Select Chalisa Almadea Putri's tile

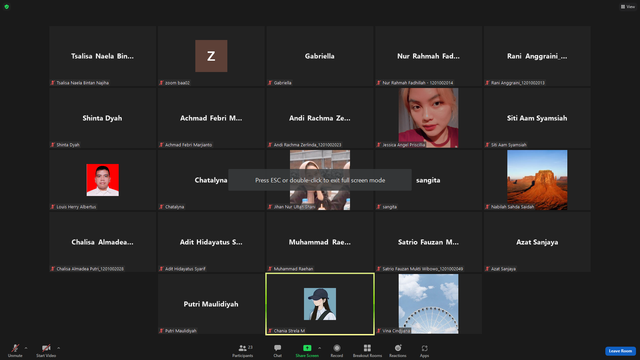pyautogui.click(x=102, y=242)
